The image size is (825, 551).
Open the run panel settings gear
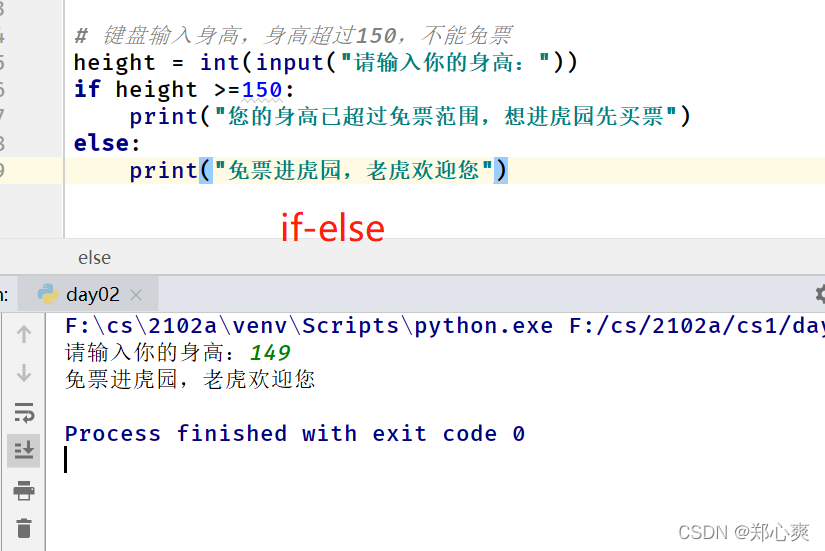click(820, 294)
